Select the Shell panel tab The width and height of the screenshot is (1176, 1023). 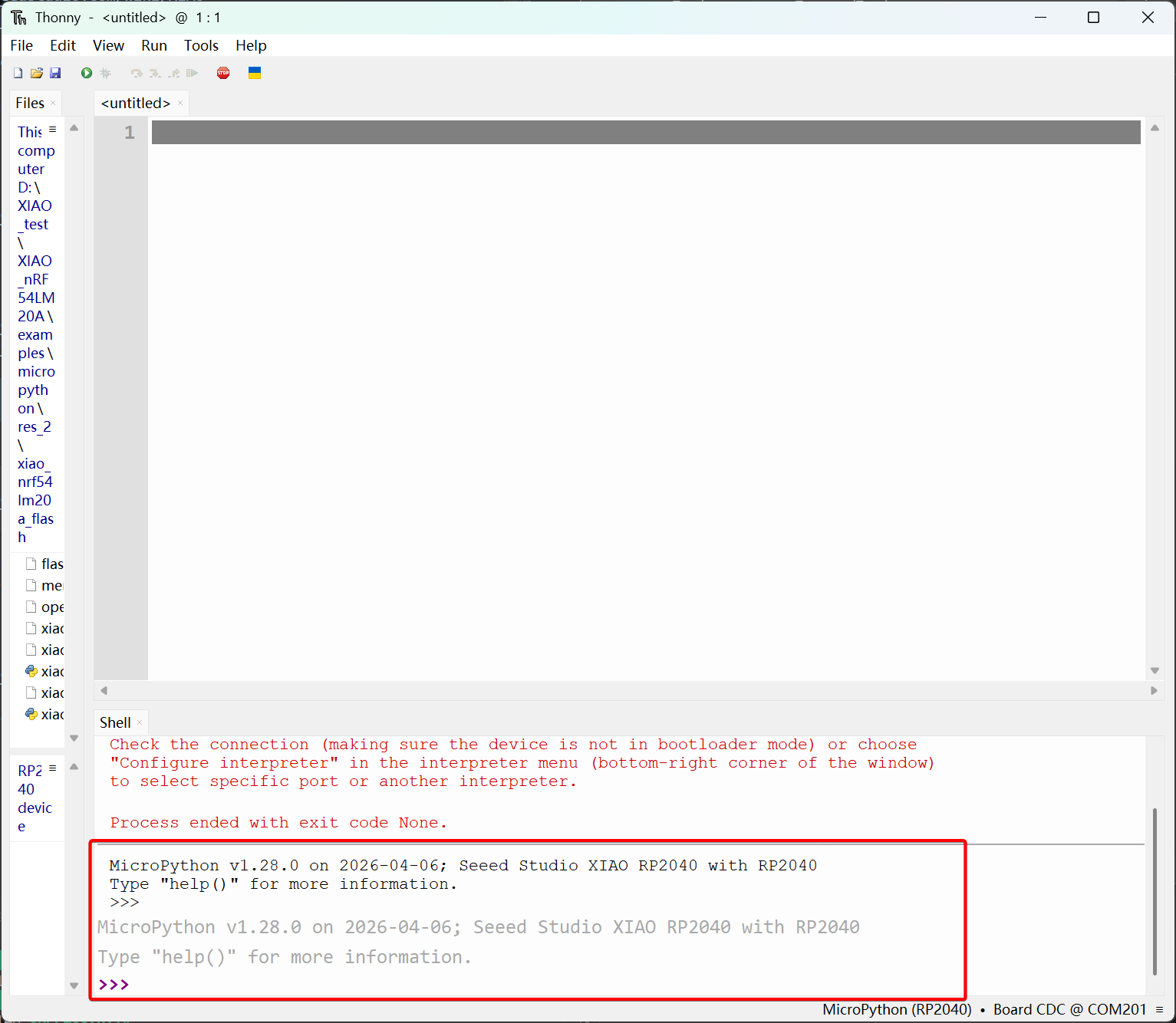tap(115, 722)
